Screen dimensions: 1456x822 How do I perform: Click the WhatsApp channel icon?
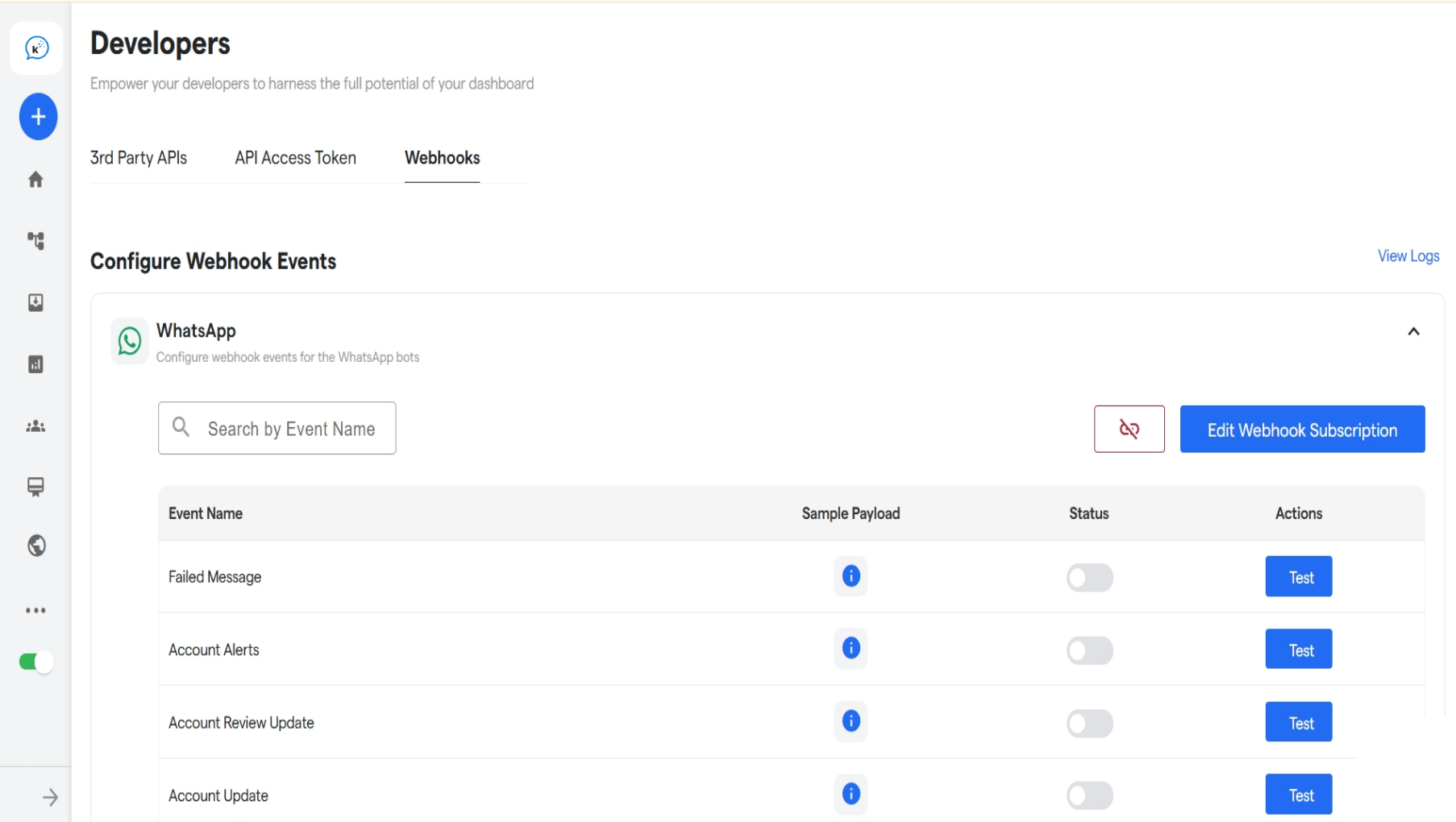pos(129,340)
